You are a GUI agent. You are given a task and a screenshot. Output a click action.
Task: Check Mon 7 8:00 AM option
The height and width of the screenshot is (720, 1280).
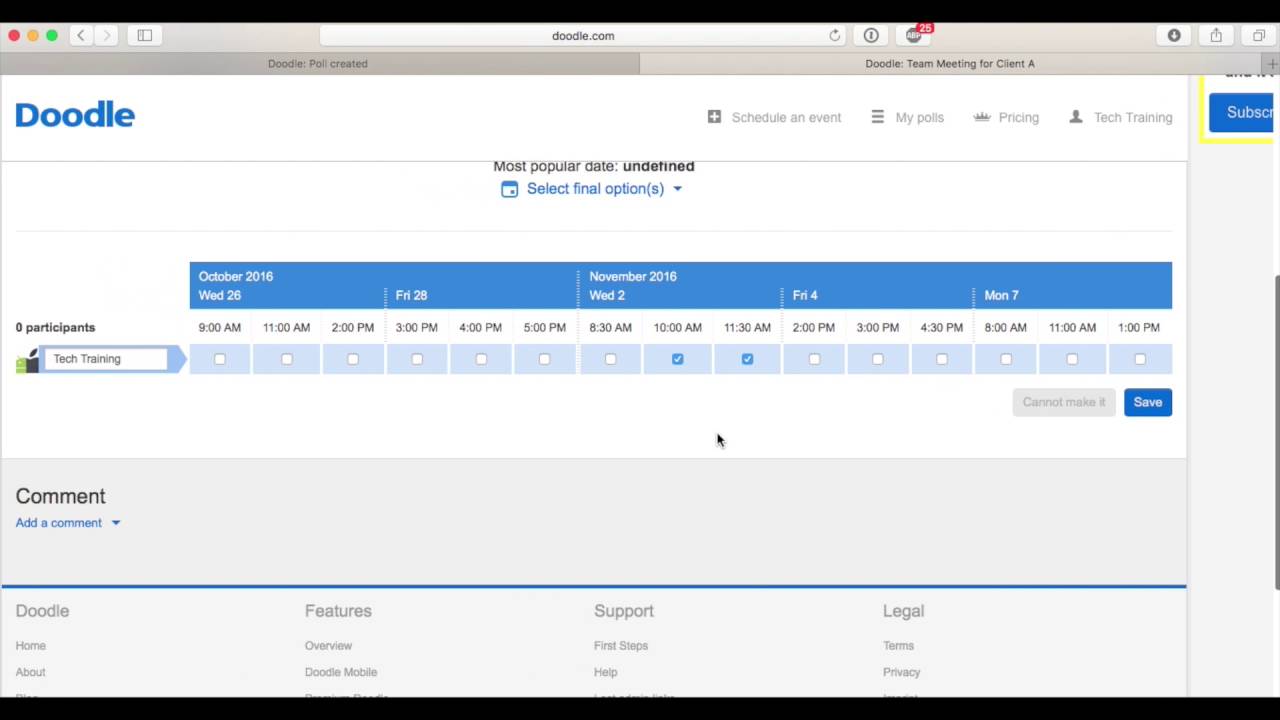click(x=1006, y=359)
